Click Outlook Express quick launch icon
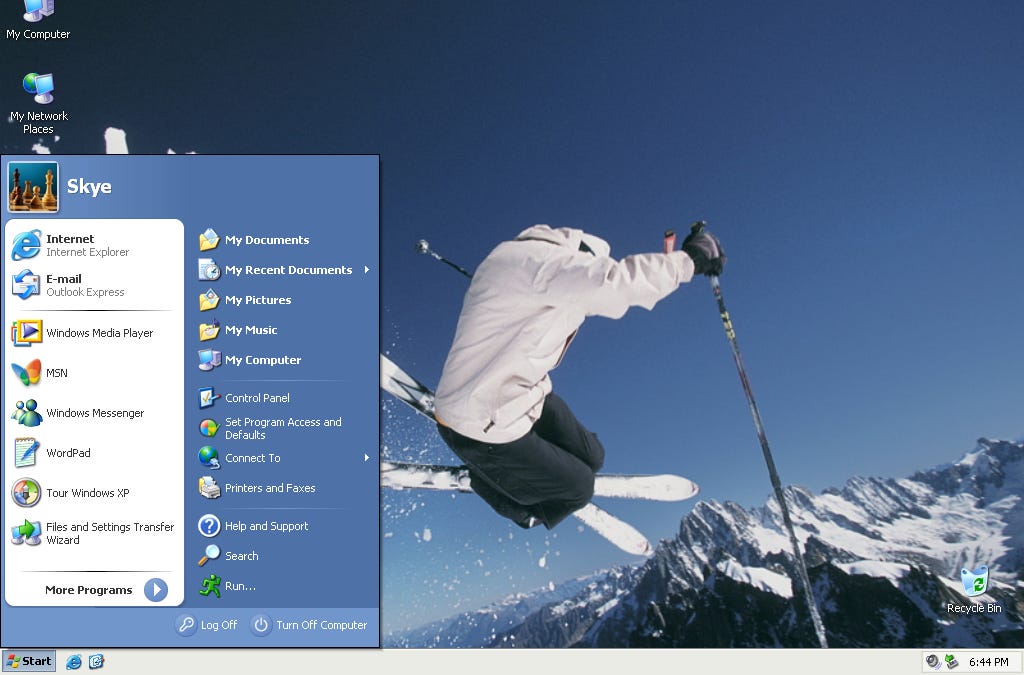This screenshot has height=675, width=1024. (97, 662)
